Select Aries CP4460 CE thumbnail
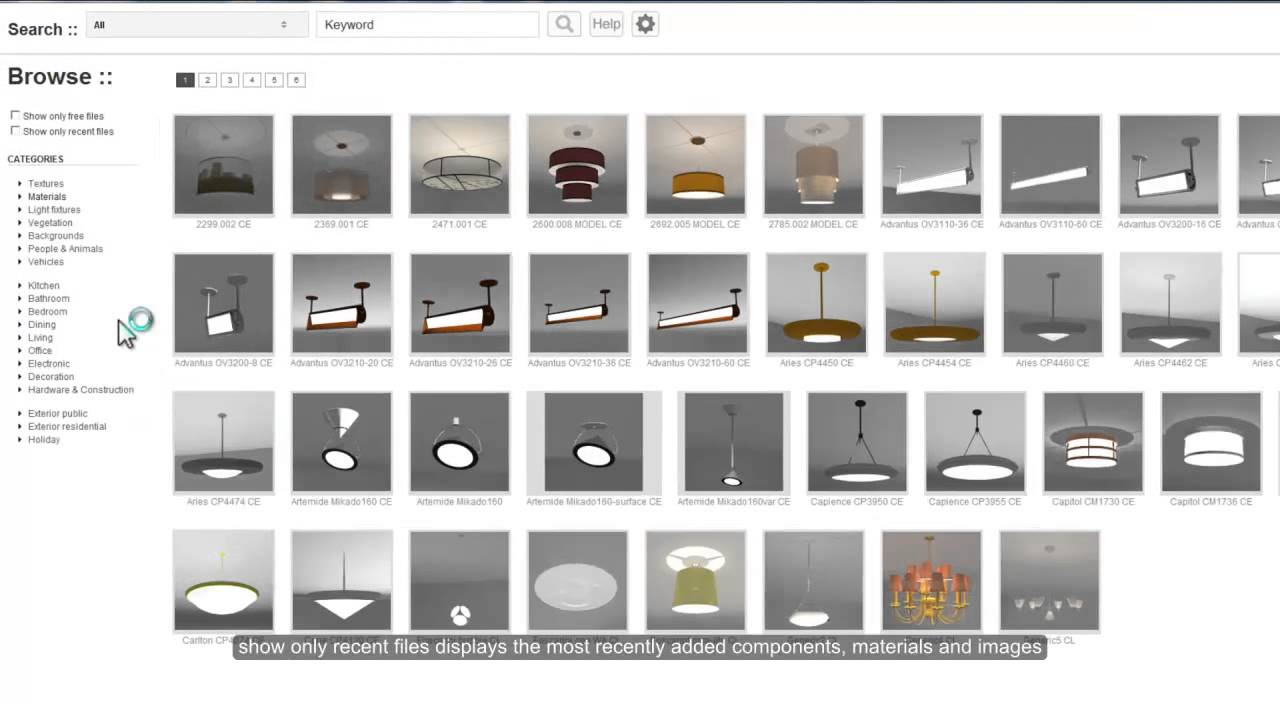1280x704 pixels. [x=1053, y=303]
